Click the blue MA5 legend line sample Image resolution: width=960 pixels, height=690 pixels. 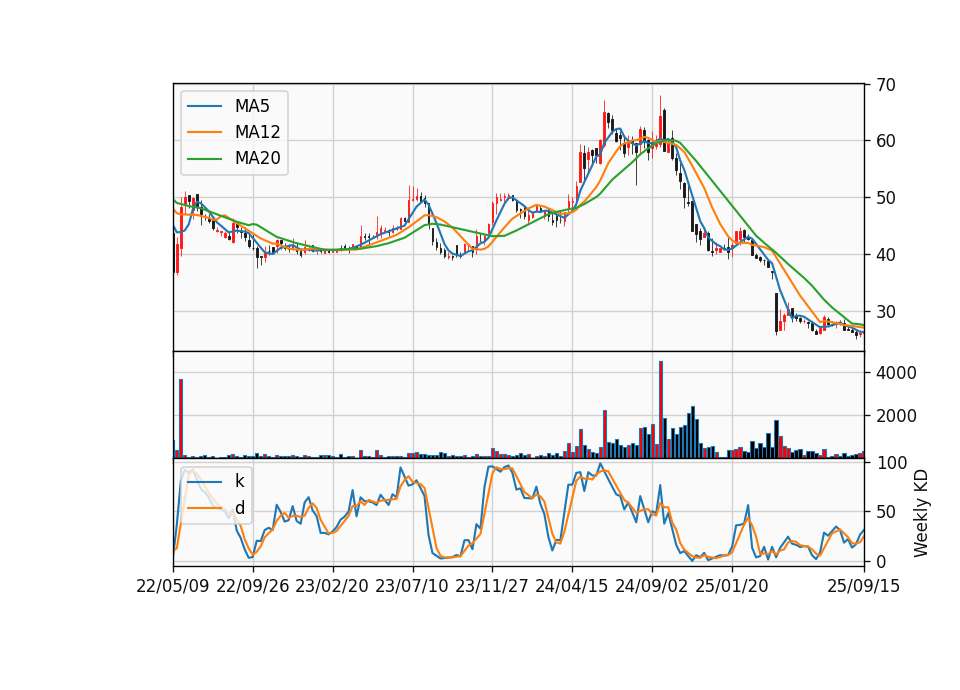[204, 106]
